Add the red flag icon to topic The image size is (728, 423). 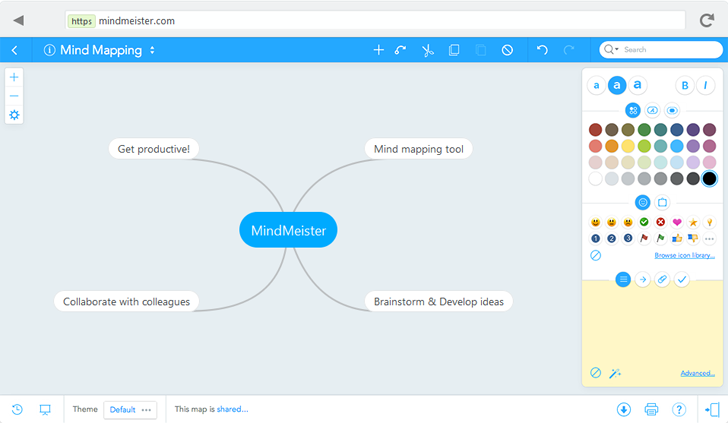pos(644,238)
